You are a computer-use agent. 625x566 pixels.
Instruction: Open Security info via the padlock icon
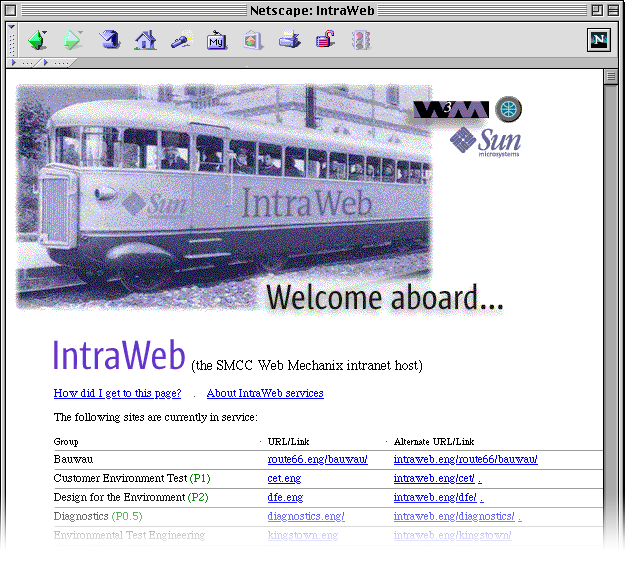click(x=325, y=39)
